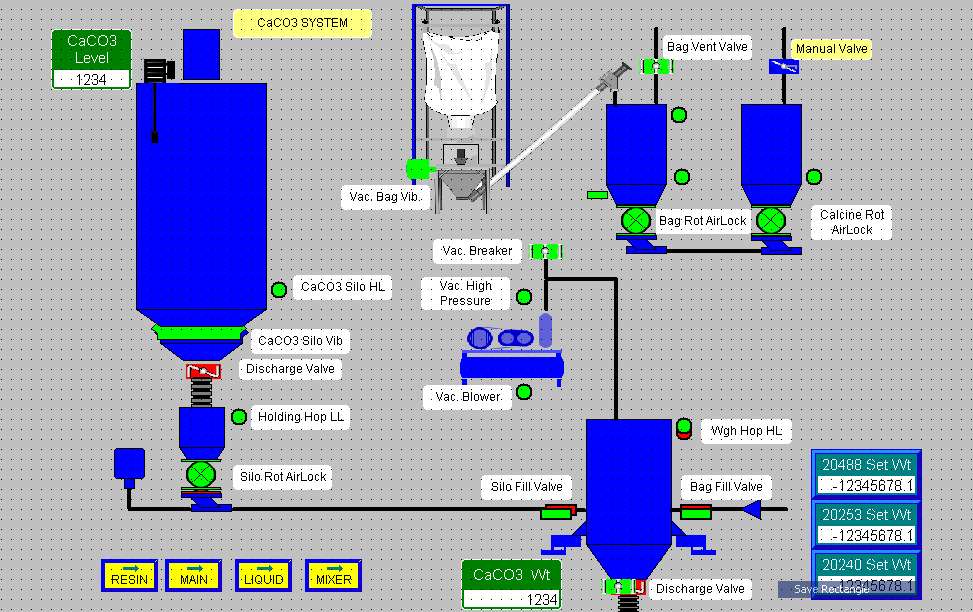
Task: Navigate to the RESIN screen
Action: [129, 575]
